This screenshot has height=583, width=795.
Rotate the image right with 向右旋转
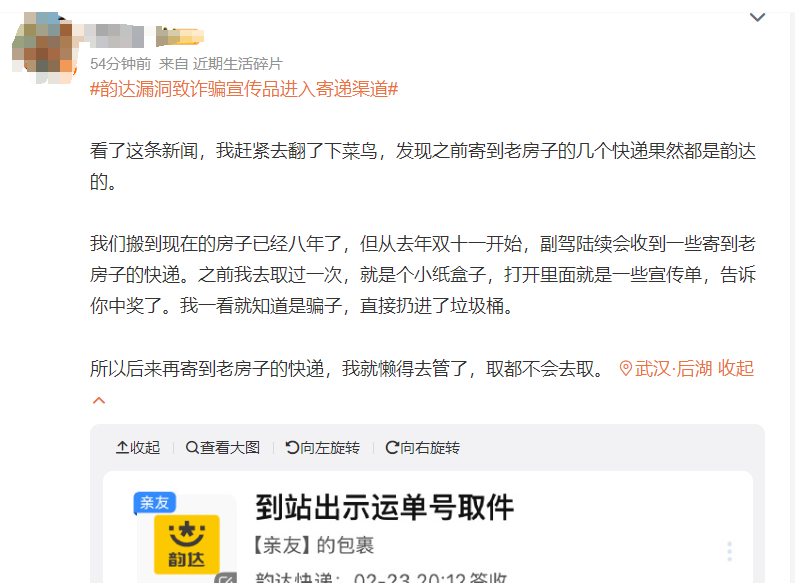pyautogui.click(x=422, y=448)
